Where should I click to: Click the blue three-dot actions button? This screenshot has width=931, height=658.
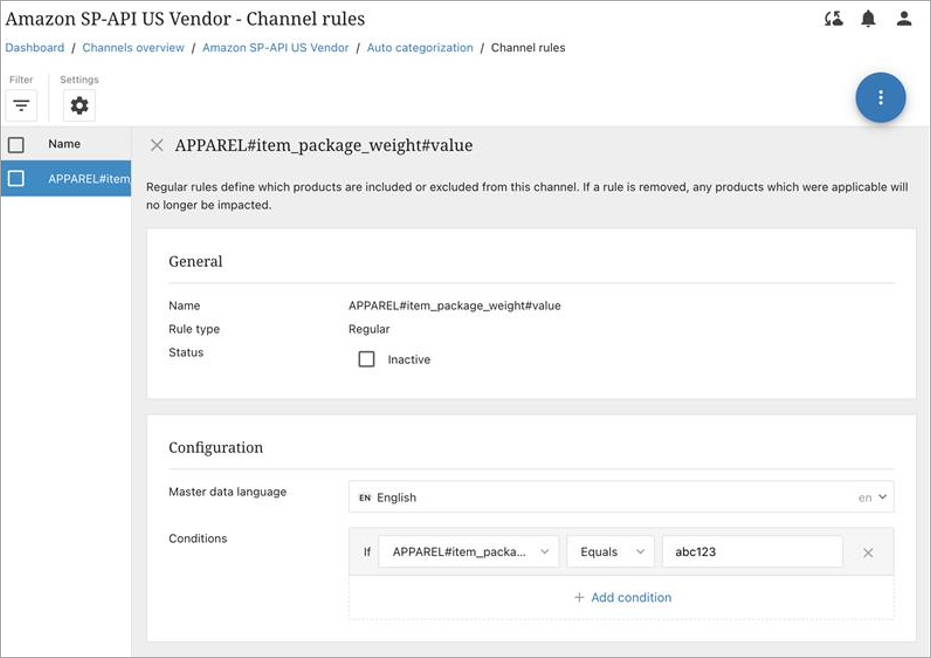[880, 97]
